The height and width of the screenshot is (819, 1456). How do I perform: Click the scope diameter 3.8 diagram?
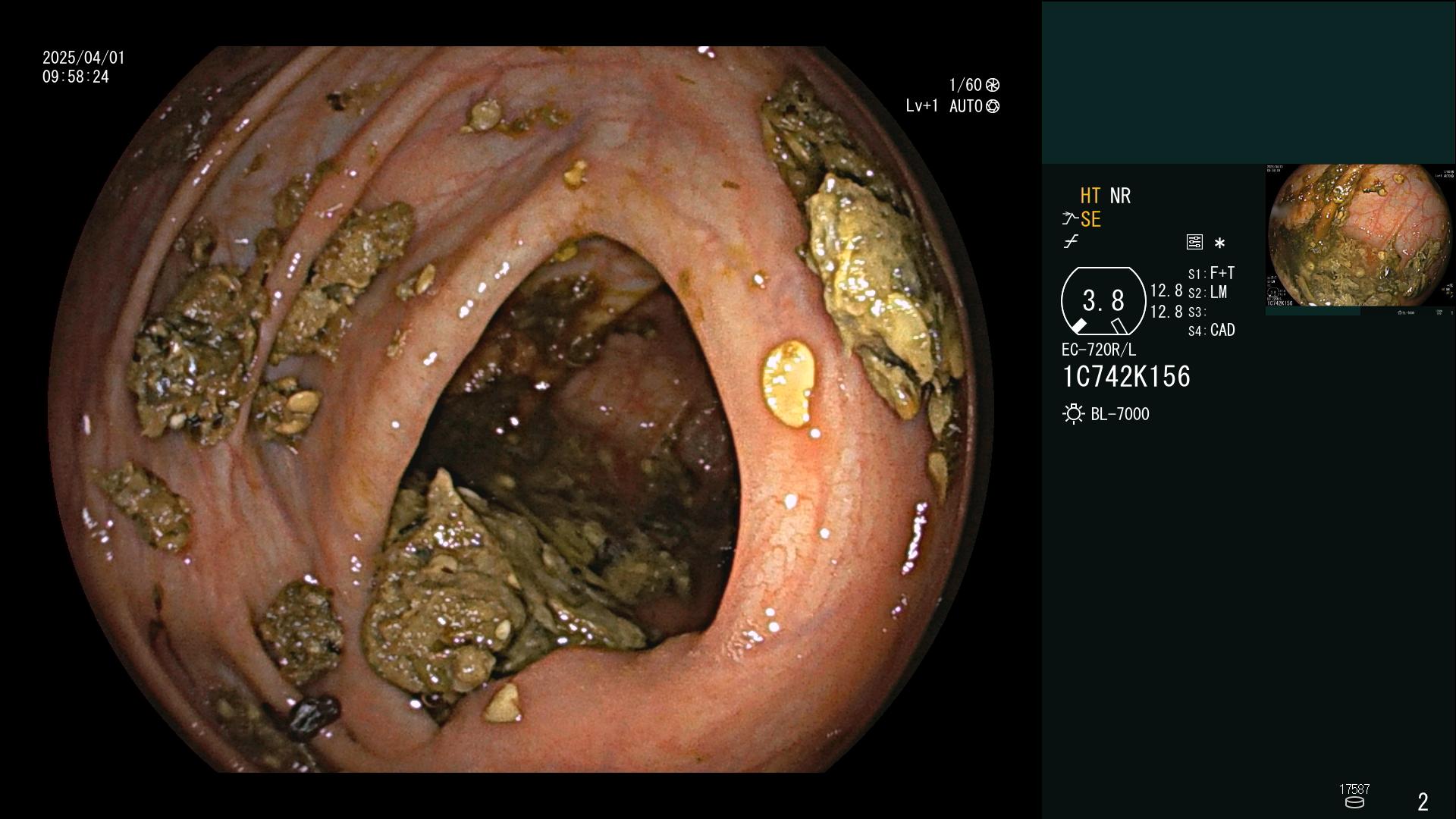point(1103,301)
